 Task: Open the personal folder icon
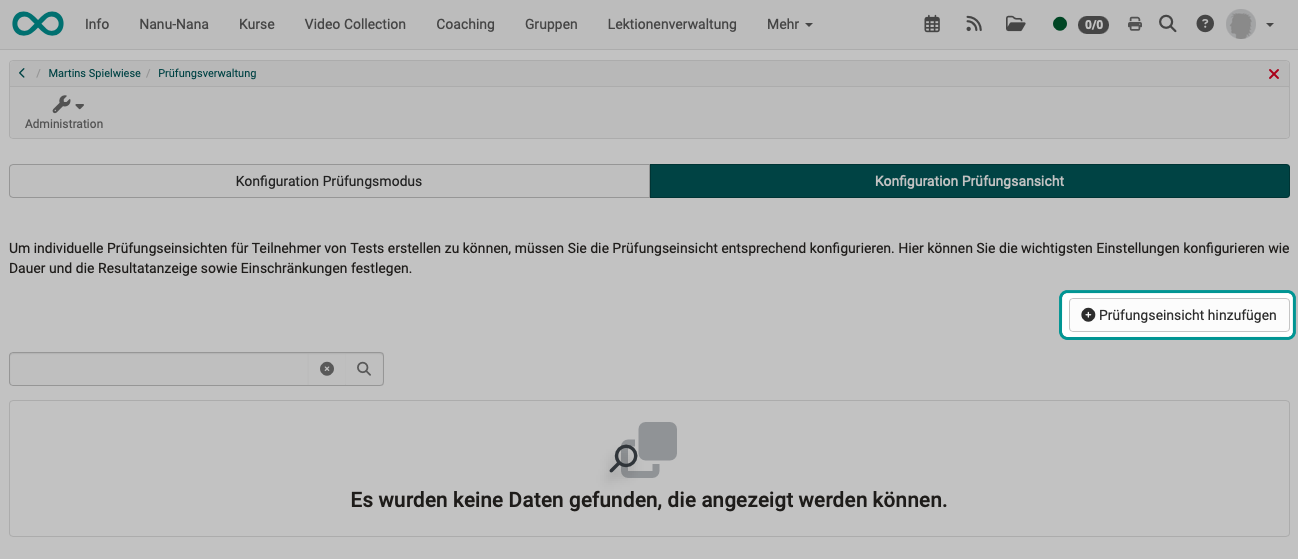[x=1016, y=24]
